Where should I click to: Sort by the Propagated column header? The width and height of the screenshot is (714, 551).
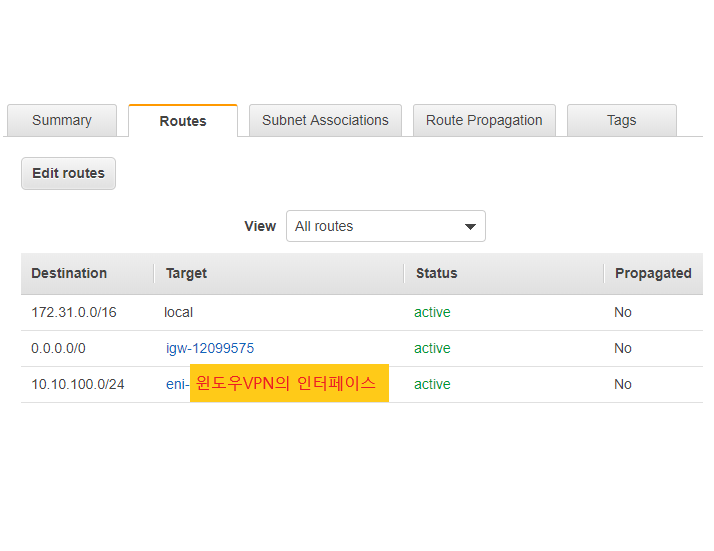tap(653, 273)
